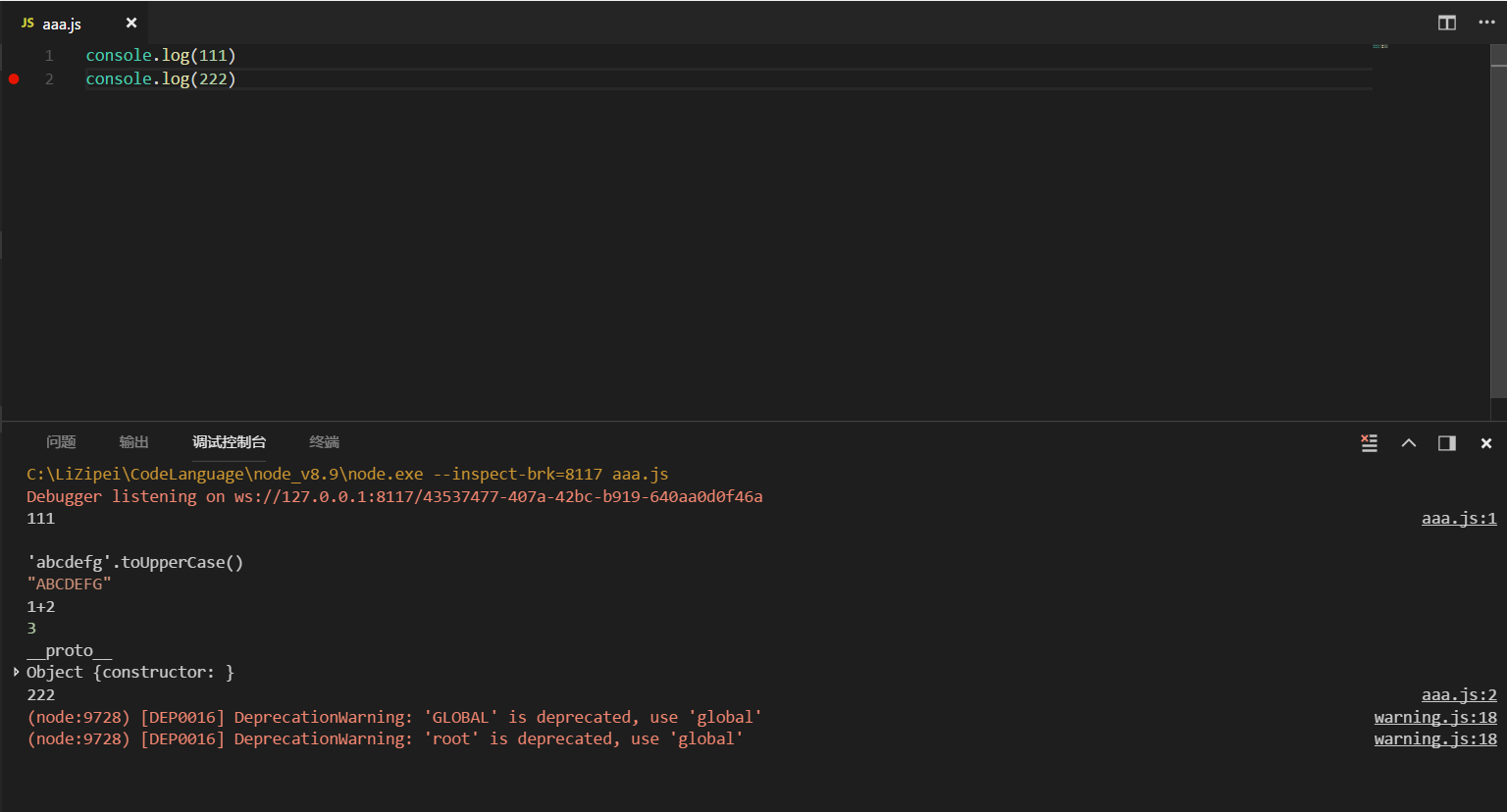Toggle panel visibility via close icon

(x=1485, y=443)
